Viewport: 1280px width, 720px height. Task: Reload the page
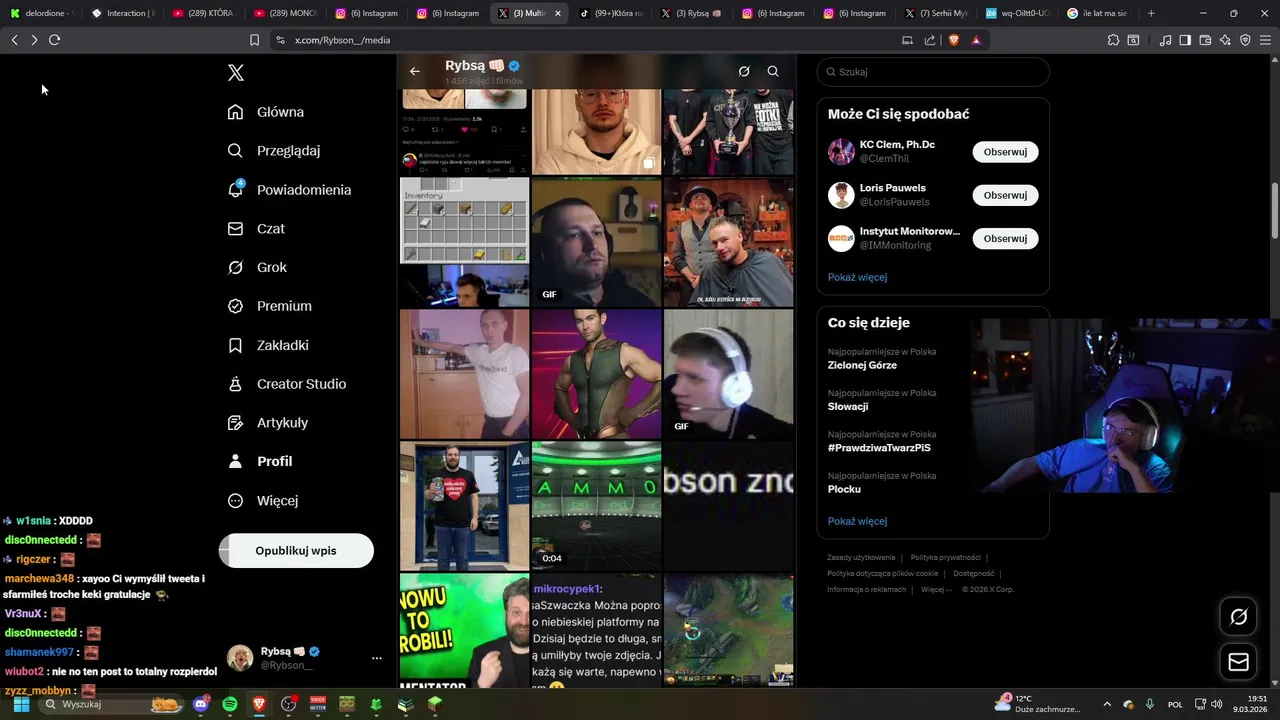pyautogui.click(x=54, y=40)
